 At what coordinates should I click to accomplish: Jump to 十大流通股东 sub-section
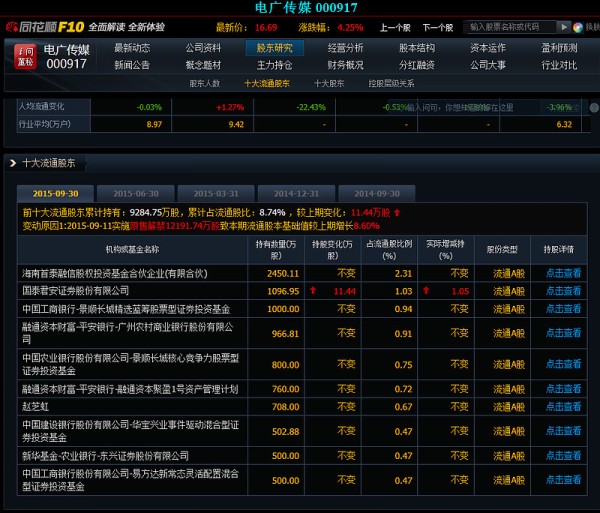pos(267,83)
